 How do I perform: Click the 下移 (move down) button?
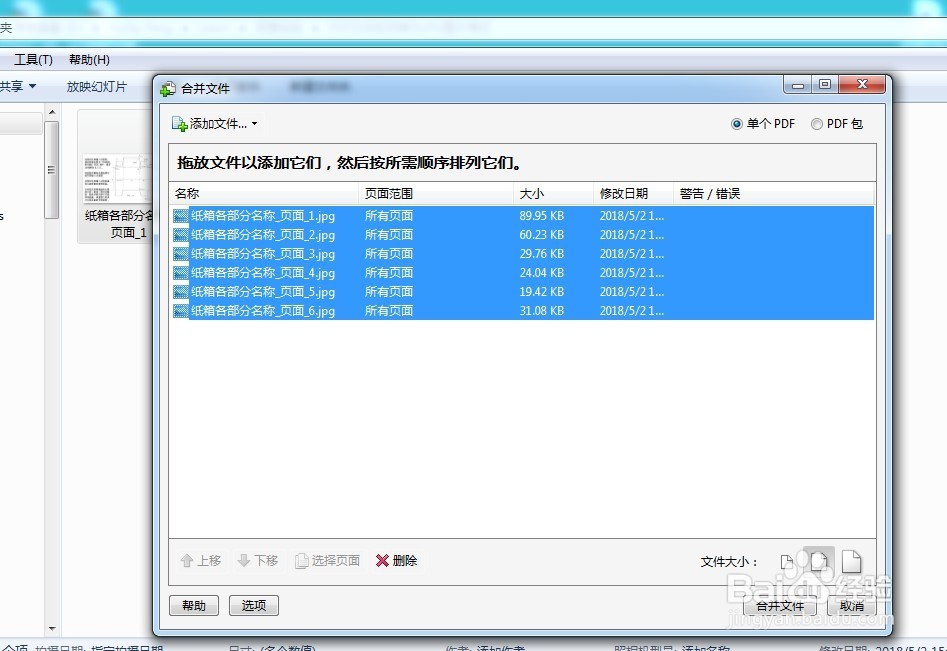(258, 561)
